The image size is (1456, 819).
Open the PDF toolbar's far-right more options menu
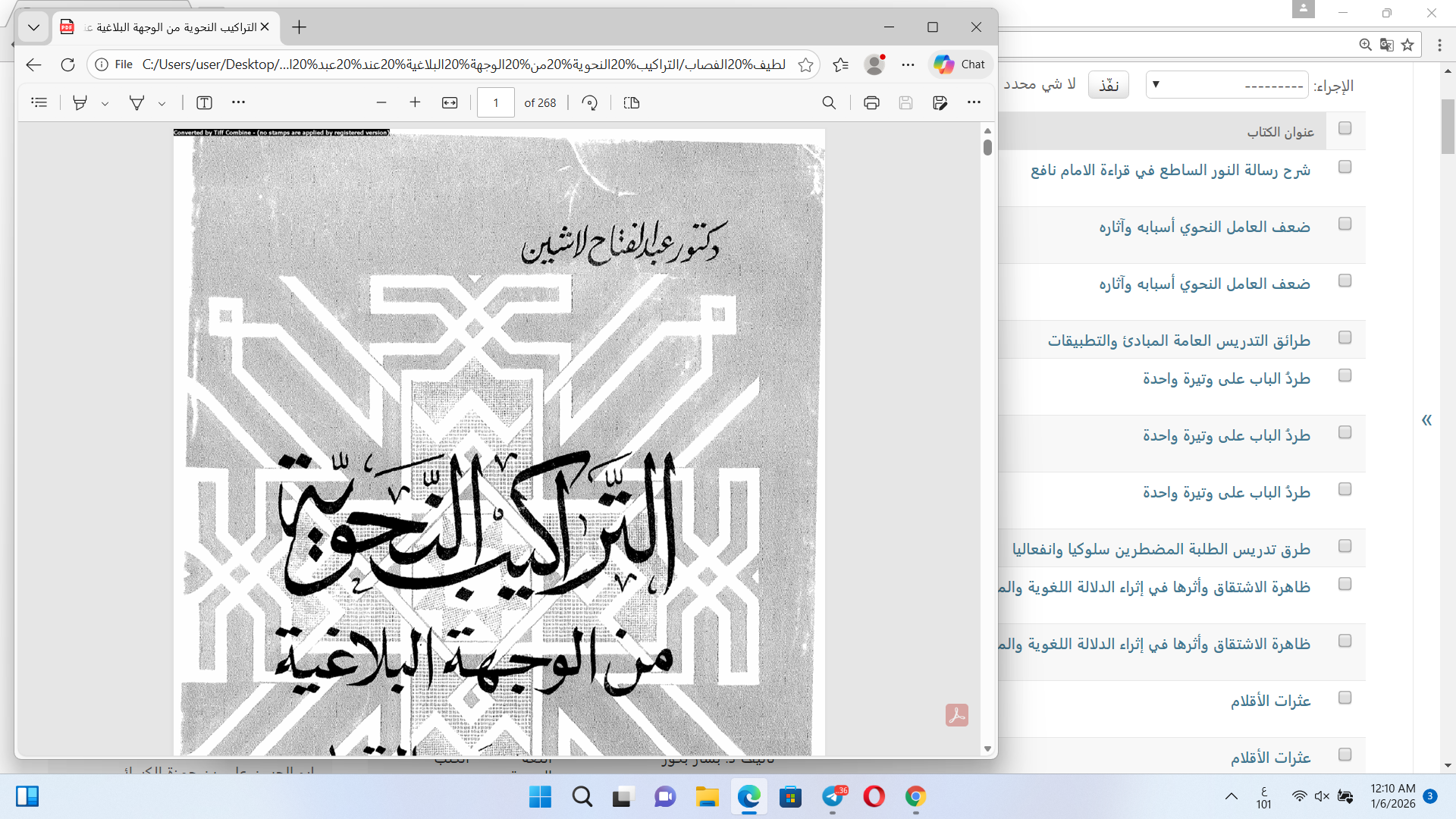point(974,102)
